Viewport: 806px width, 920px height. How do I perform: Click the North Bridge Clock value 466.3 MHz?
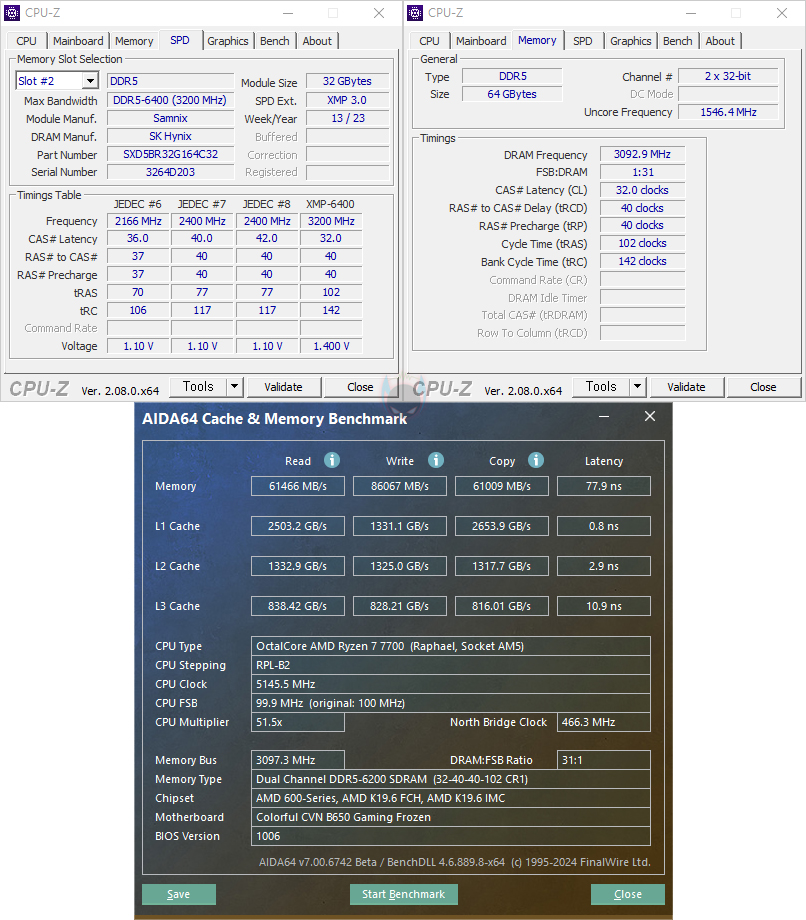[604, 722]
